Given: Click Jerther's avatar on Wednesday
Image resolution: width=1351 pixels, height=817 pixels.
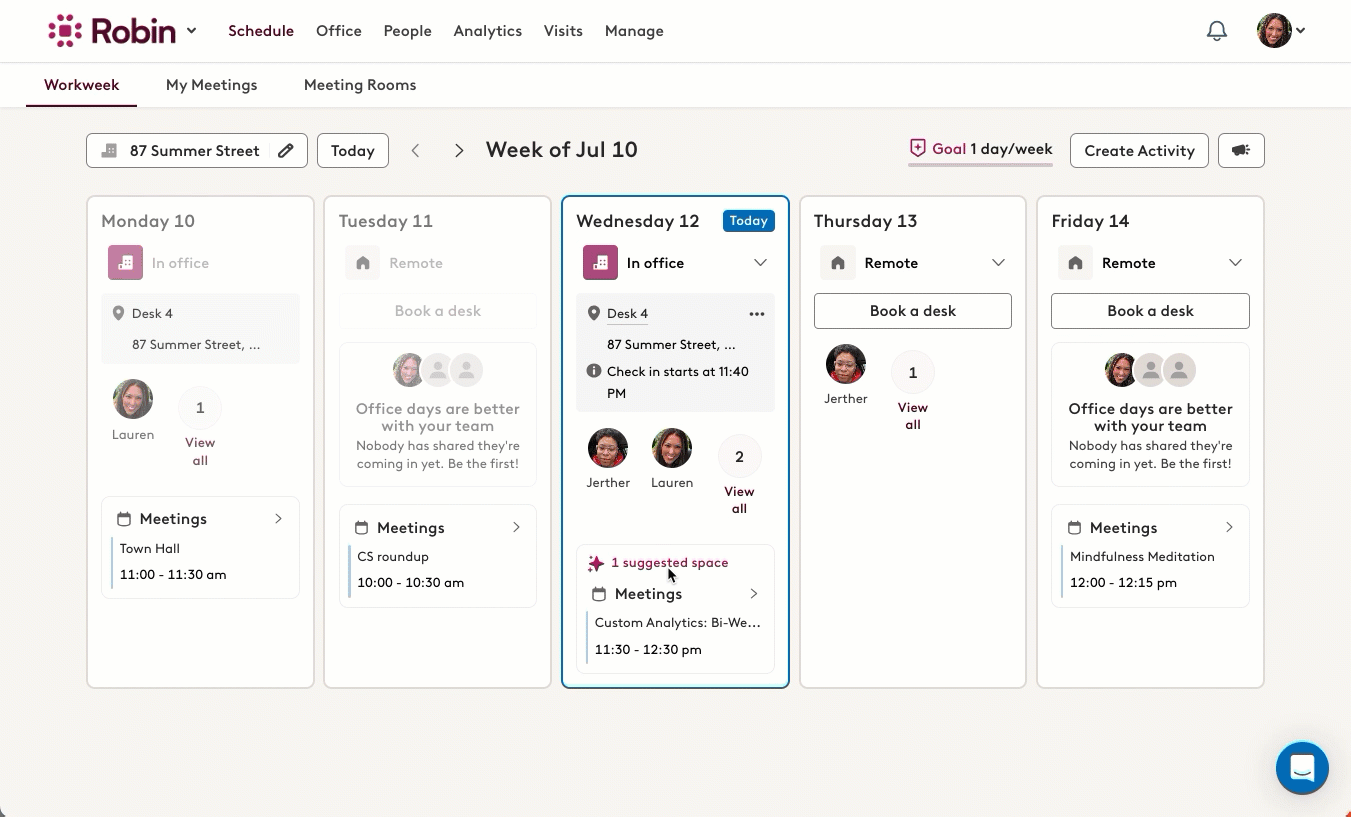Looking at the screenshot, I should [x=608, y=448].
